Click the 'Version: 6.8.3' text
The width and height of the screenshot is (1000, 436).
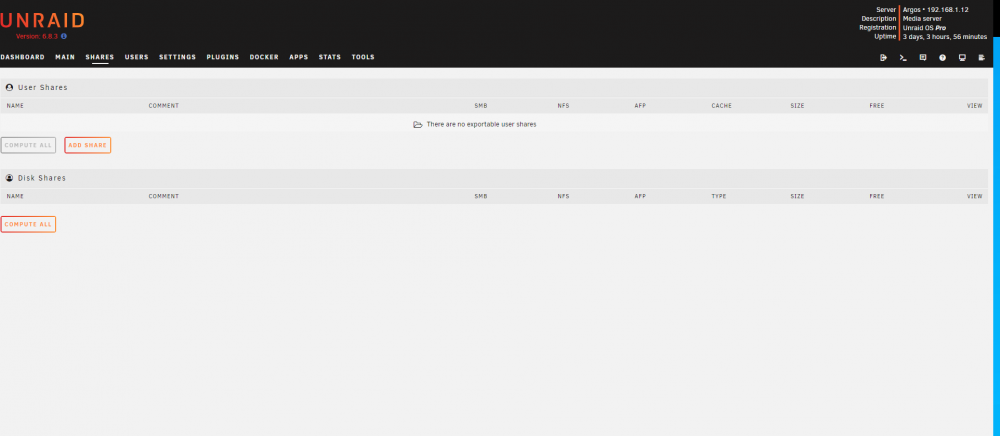click(x=37, y=36)
